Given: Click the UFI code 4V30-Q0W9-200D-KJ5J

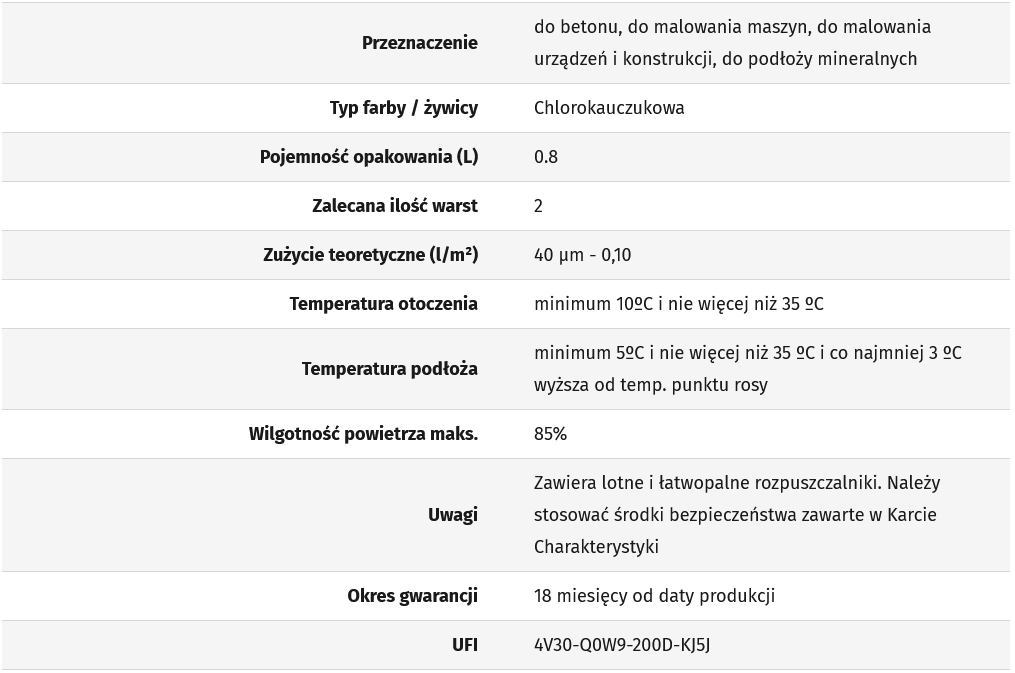Looking at the screenshot, I should coord(622,645).
